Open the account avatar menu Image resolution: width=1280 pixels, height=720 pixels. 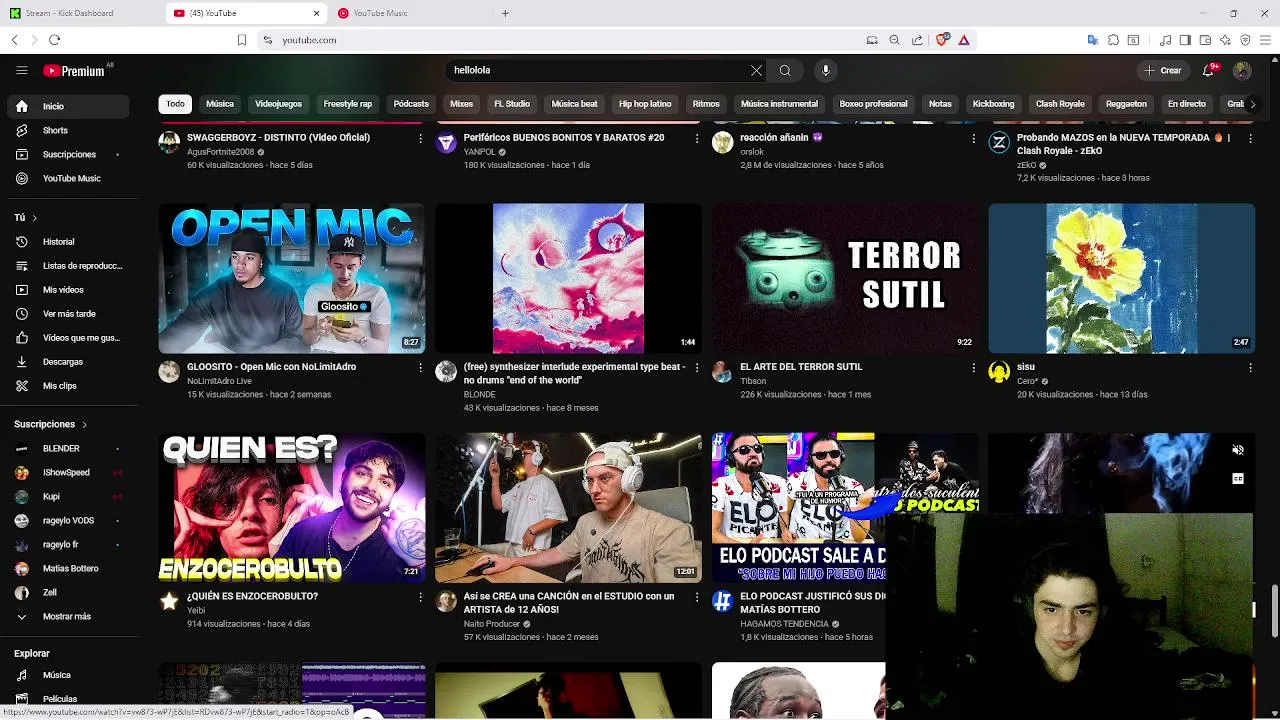[x=1242, y=70]
